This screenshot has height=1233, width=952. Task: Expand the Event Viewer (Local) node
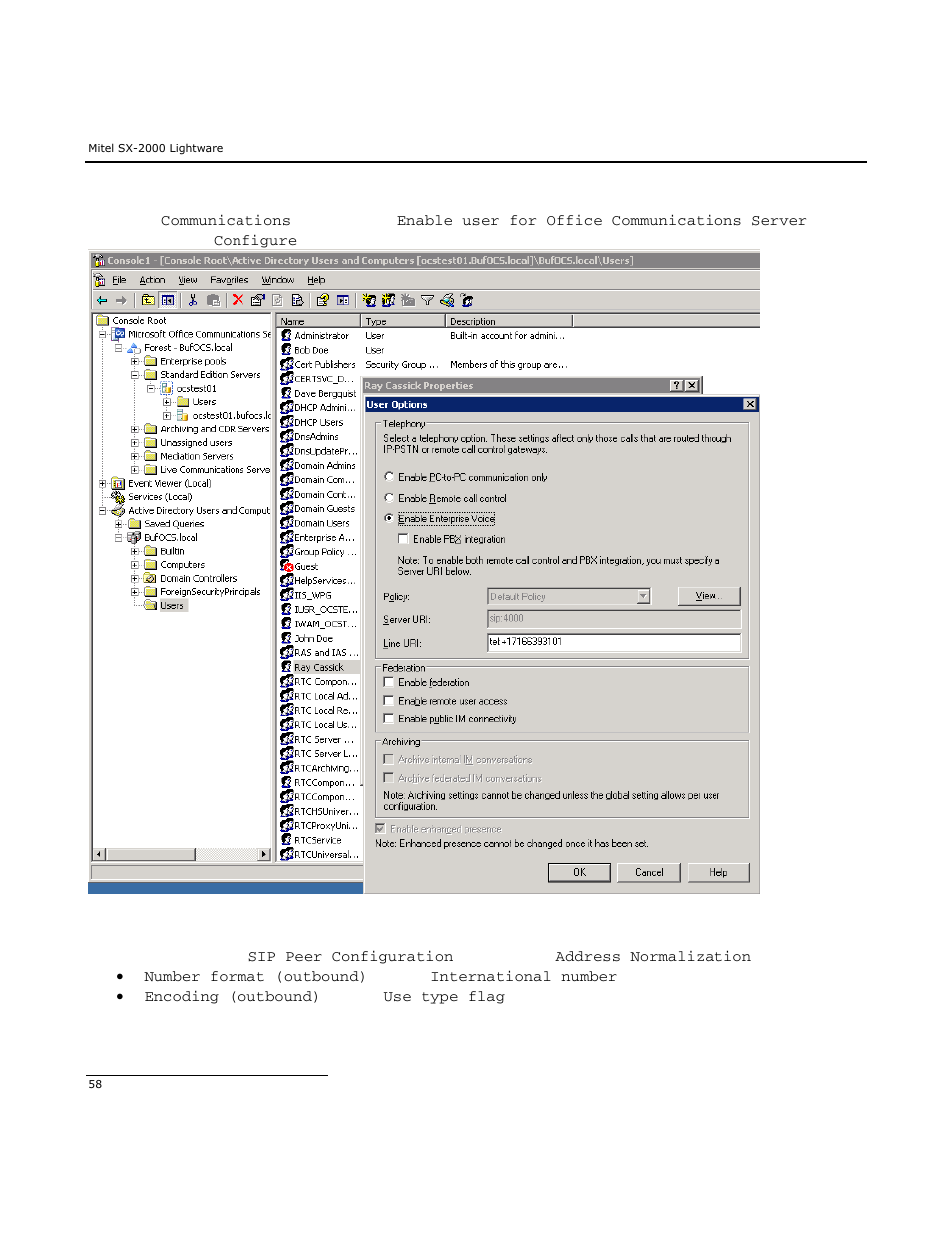tap(103, 483)
